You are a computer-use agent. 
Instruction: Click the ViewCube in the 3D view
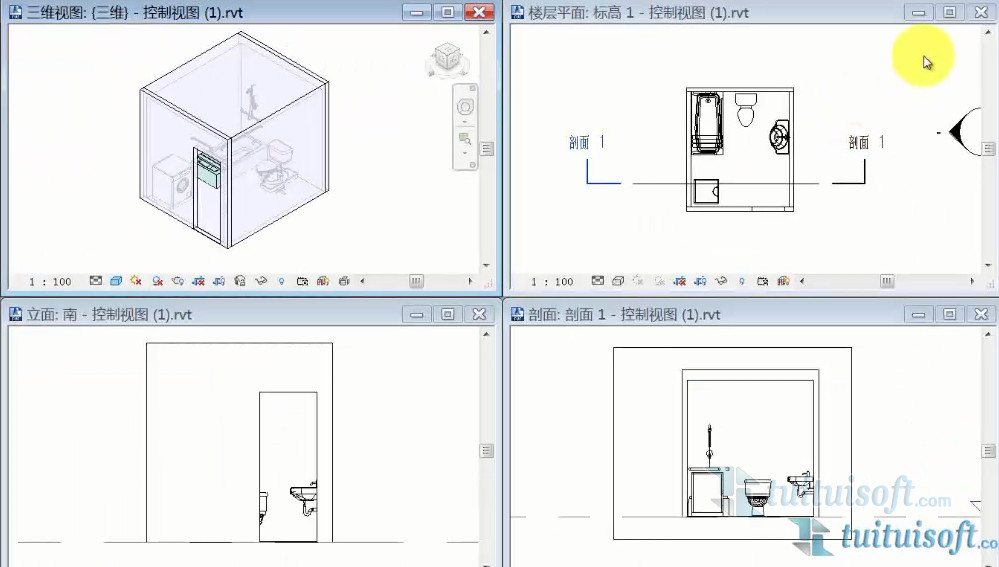click(447, 58)
